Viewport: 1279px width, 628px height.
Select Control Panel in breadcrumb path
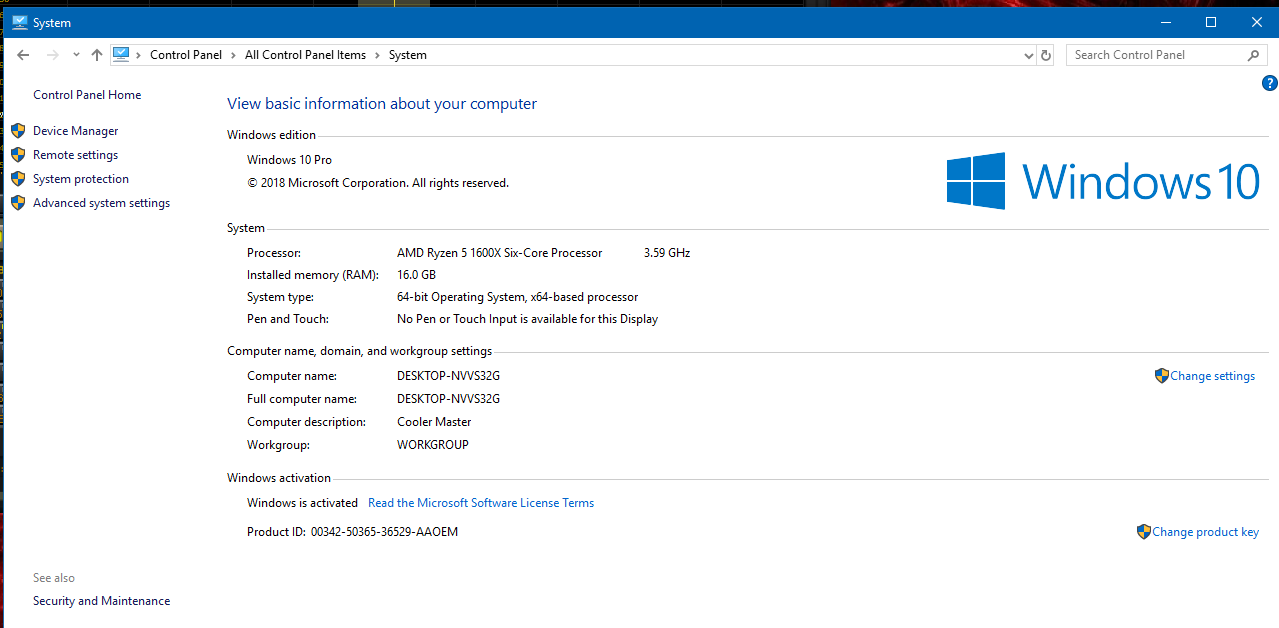click(186, 55)
